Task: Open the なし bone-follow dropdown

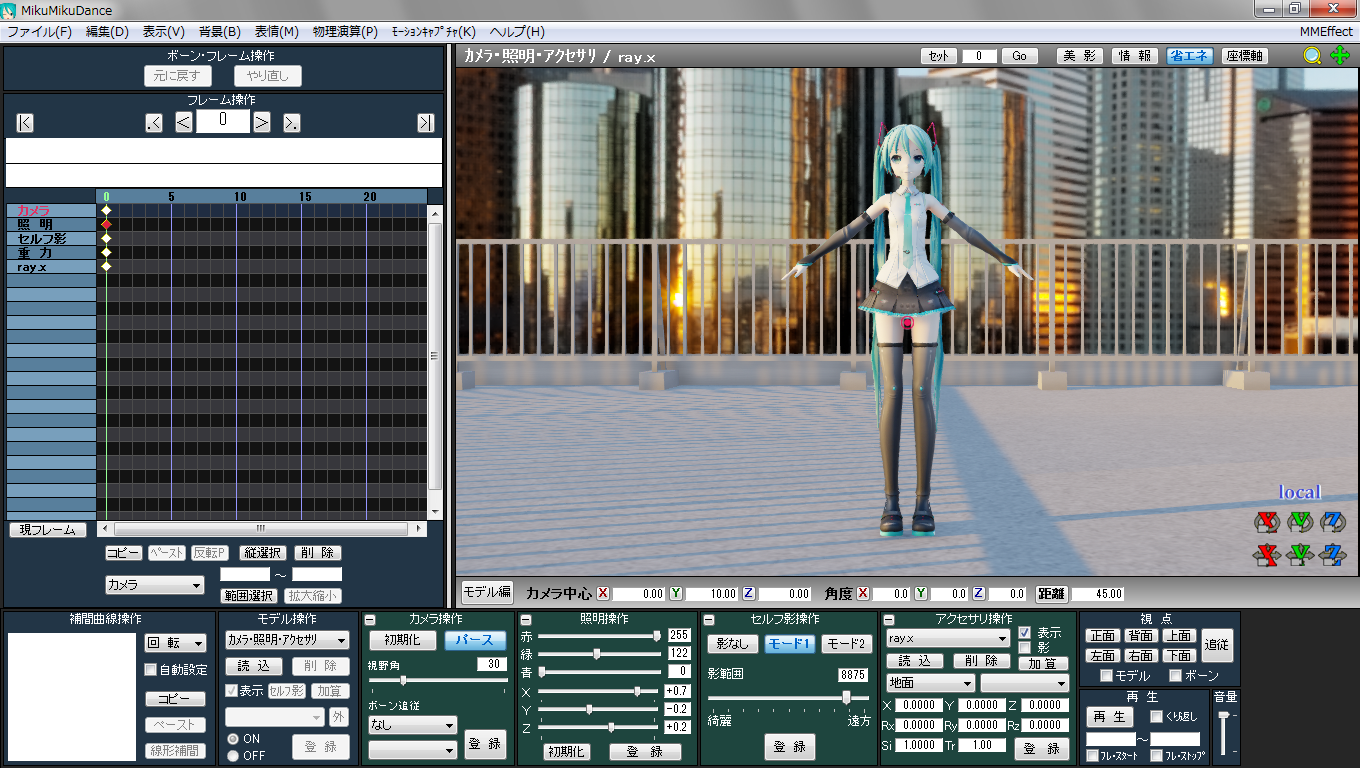Action: 412,725
